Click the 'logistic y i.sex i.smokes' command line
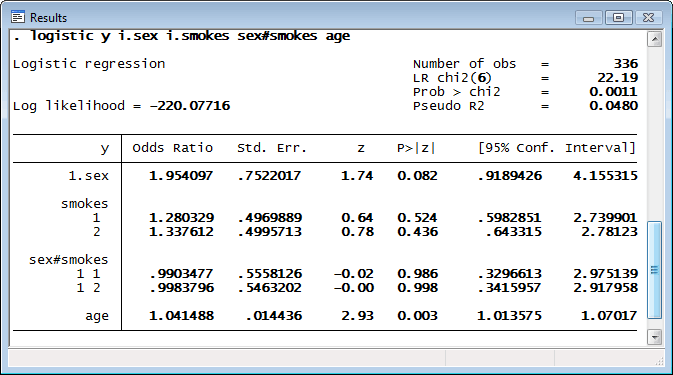Image resolution: width=673 pixels, height=375 pixels. [x=182, y=36]
